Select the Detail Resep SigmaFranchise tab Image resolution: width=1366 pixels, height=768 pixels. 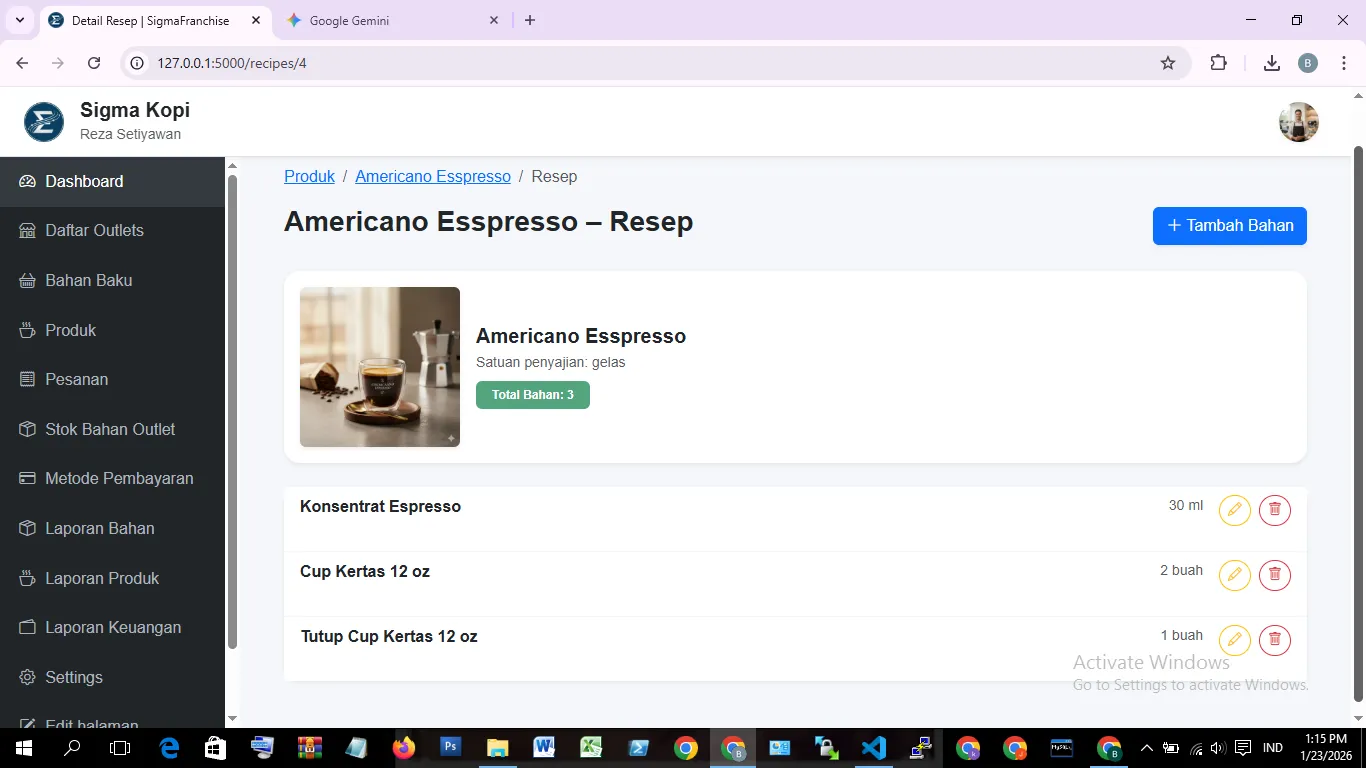(x=155, y=21)
